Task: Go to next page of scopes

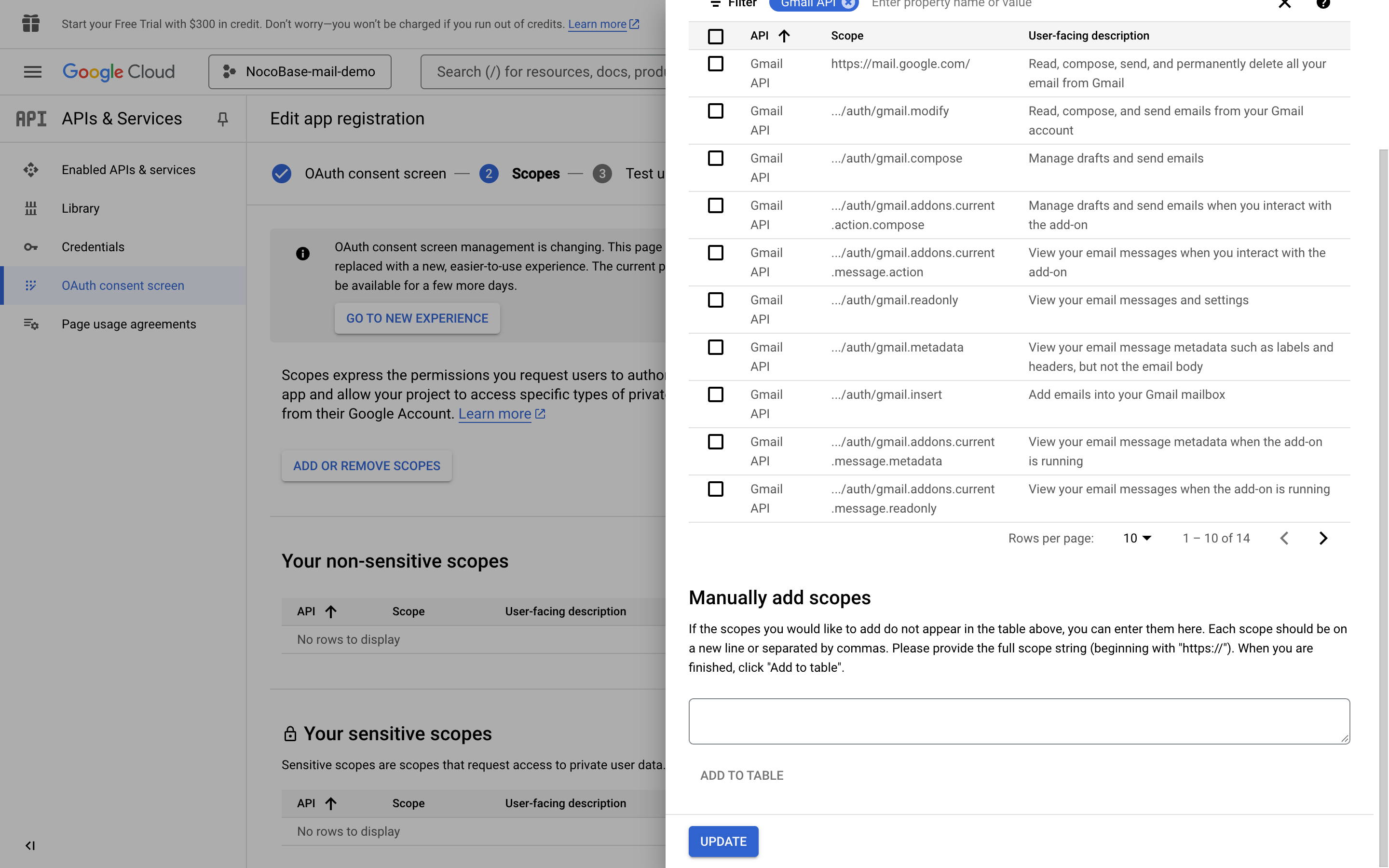Action: [x=1323, y=538]
